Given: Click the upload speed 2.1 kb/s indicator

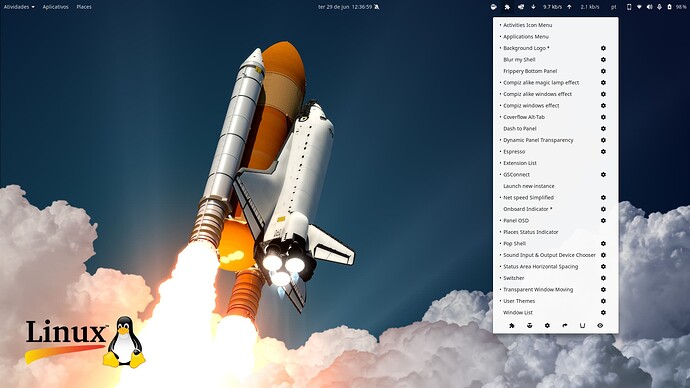Looking at the screenshot, I should [590, 7].
